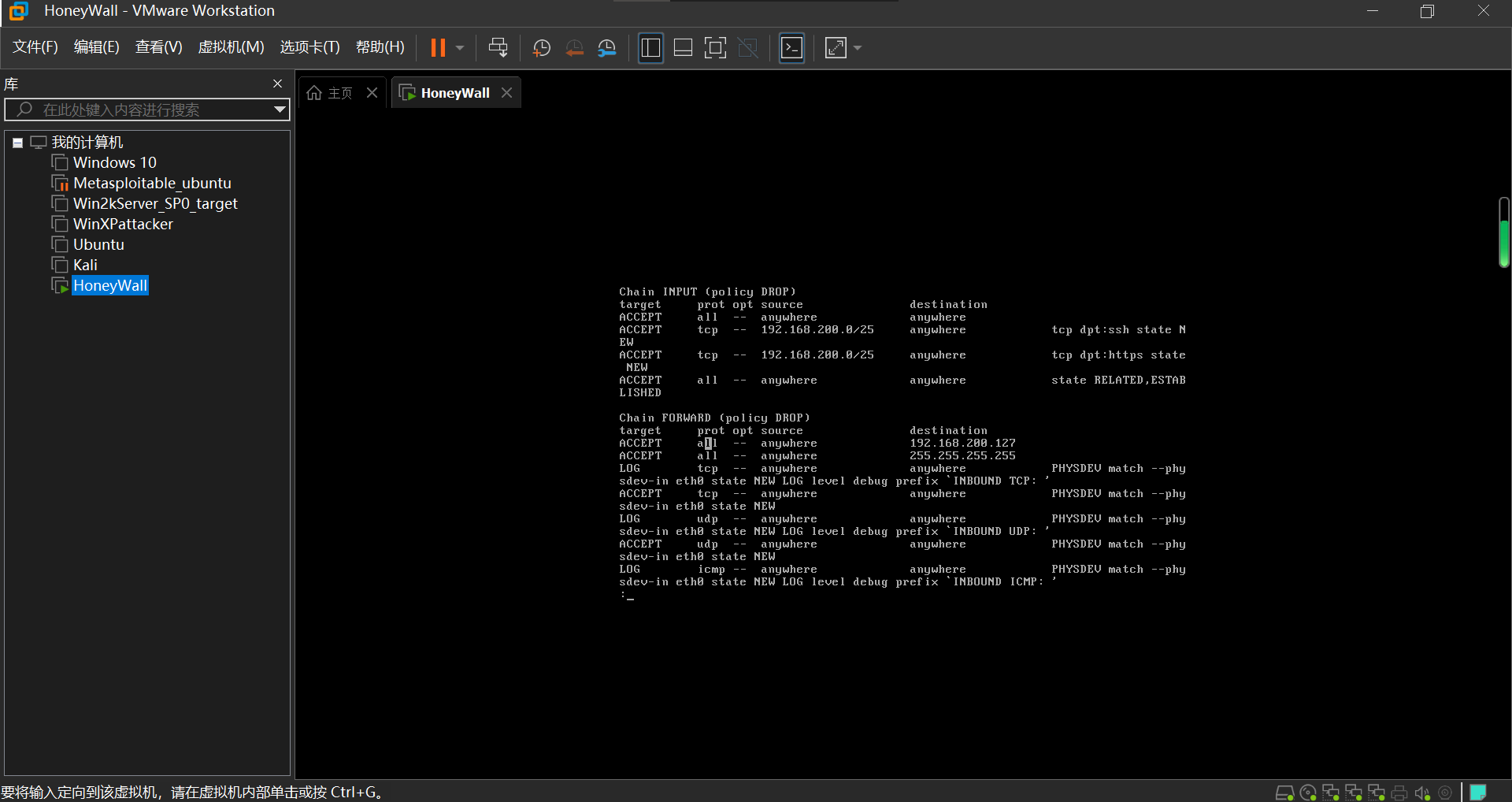Image resolution: width=1512 pixels, height=802 pixels.
Task: Collapse the 我的计算机 tree node
Action: [17, 143]
